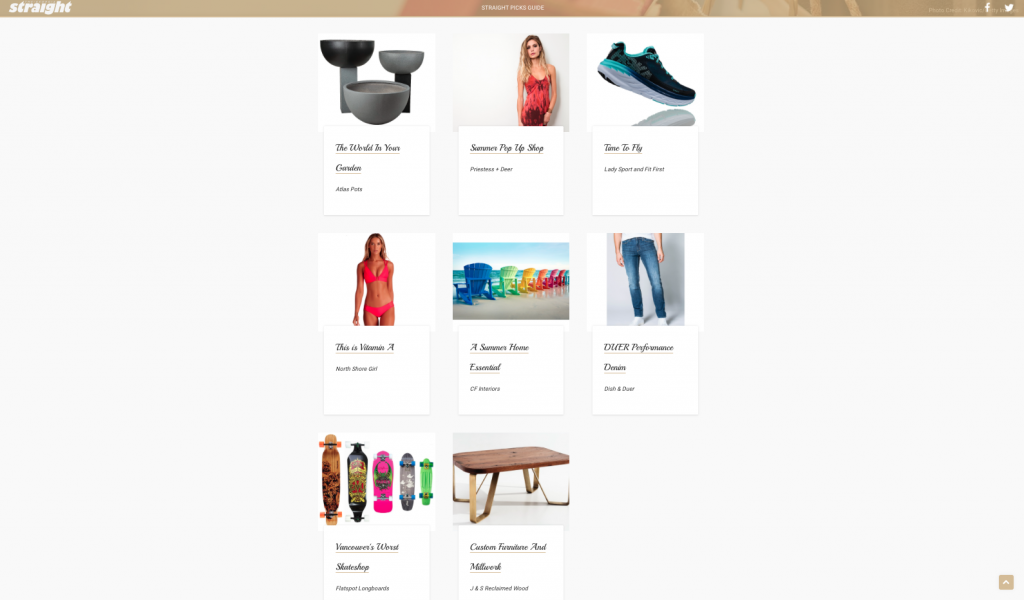Open DUER Performance Denim title link

click(x=638, y=357)
